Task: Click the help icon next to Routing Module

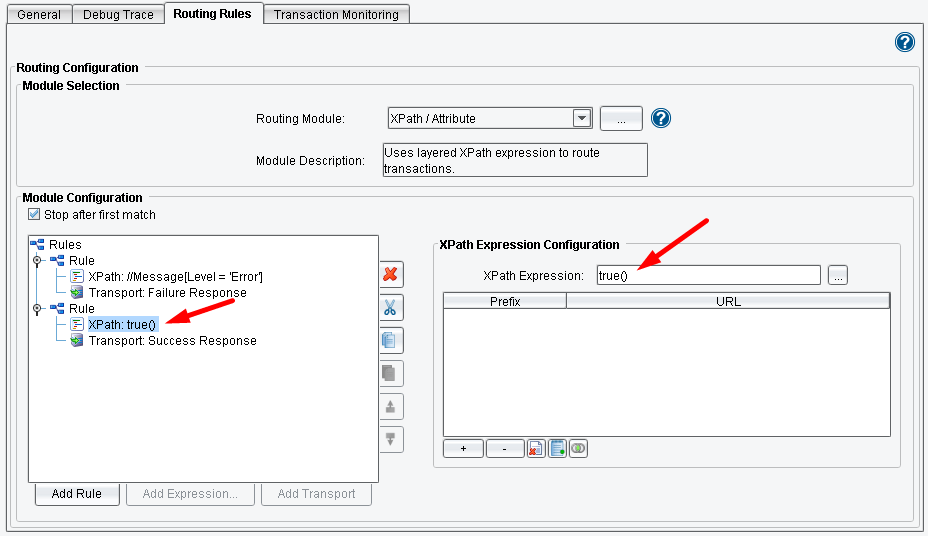Action: tap(660, 118)
